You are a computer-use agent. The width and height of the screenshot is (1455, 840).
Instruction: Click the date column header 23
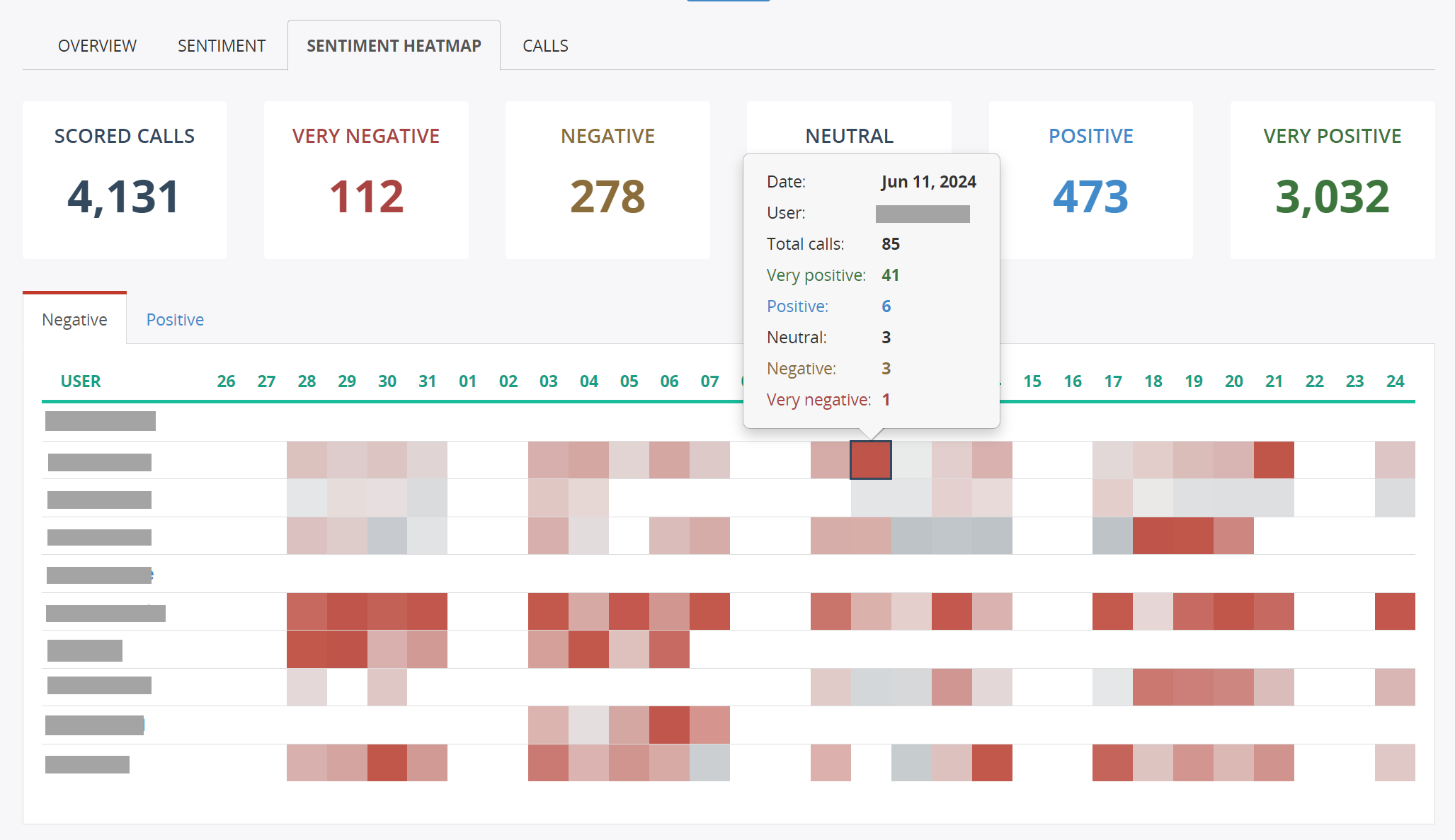pyautogui.click(x=1355, y=381)
